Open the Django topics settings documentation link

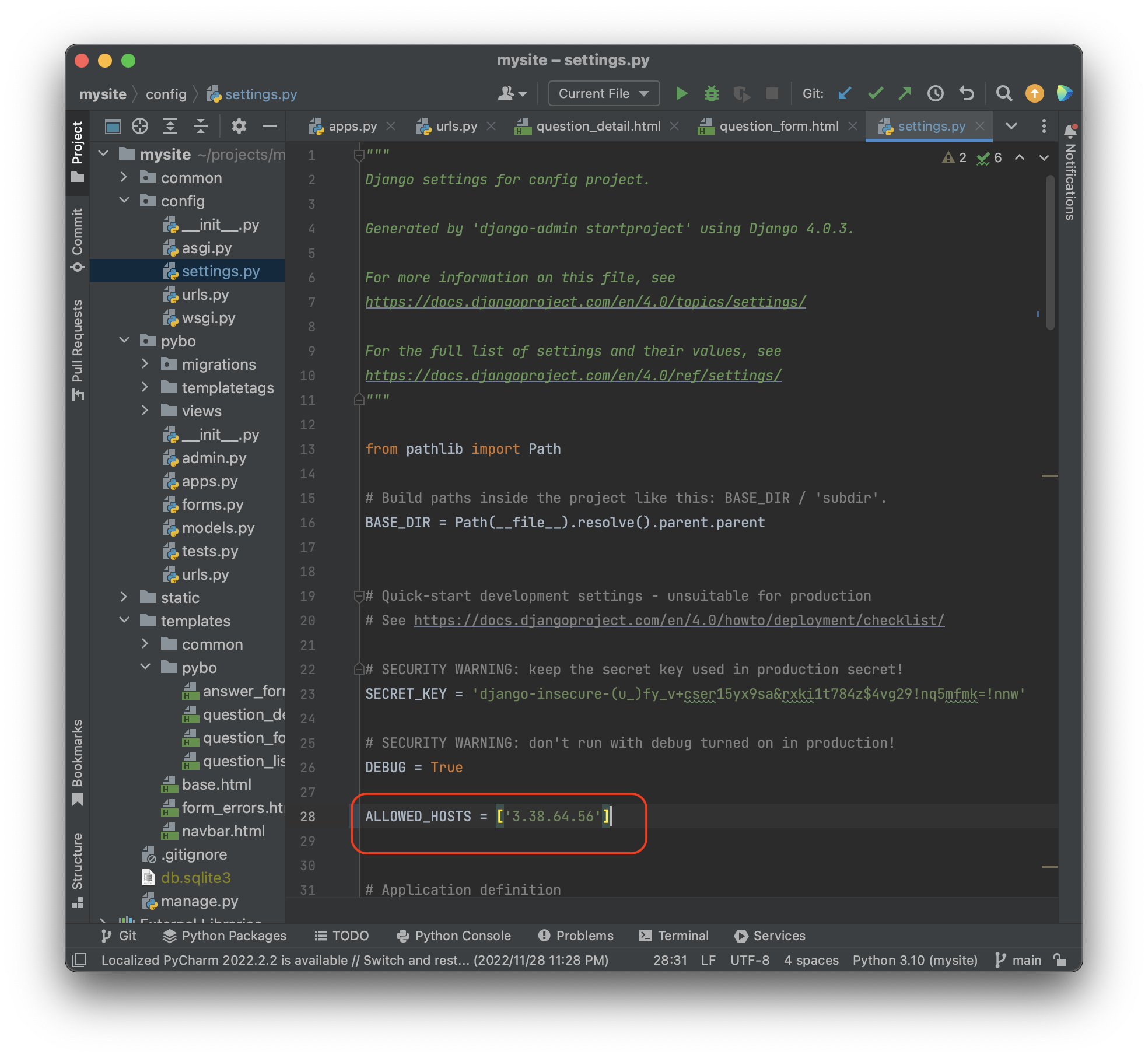[585, 302]
